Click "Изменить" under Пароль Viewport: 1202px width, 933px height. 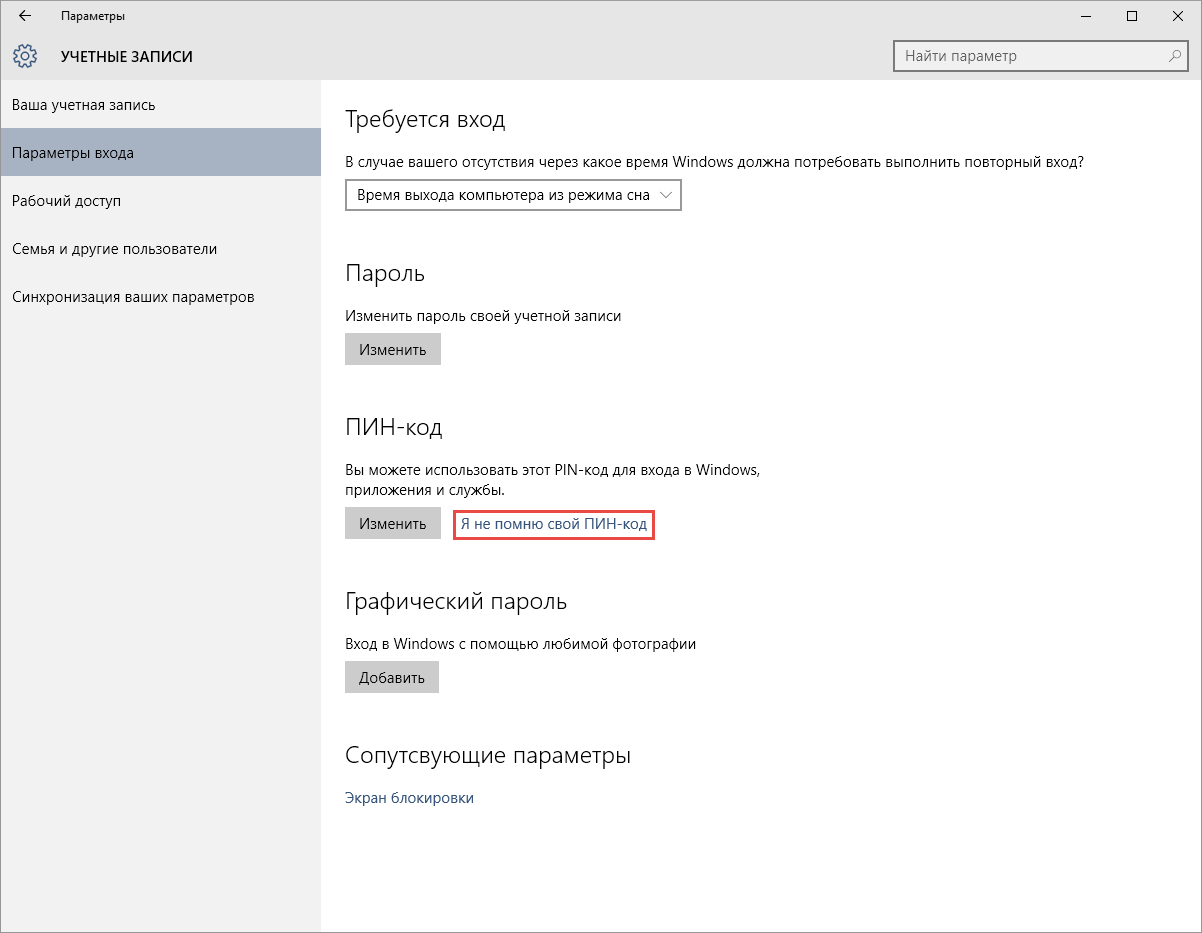click(x=393, y=349)
